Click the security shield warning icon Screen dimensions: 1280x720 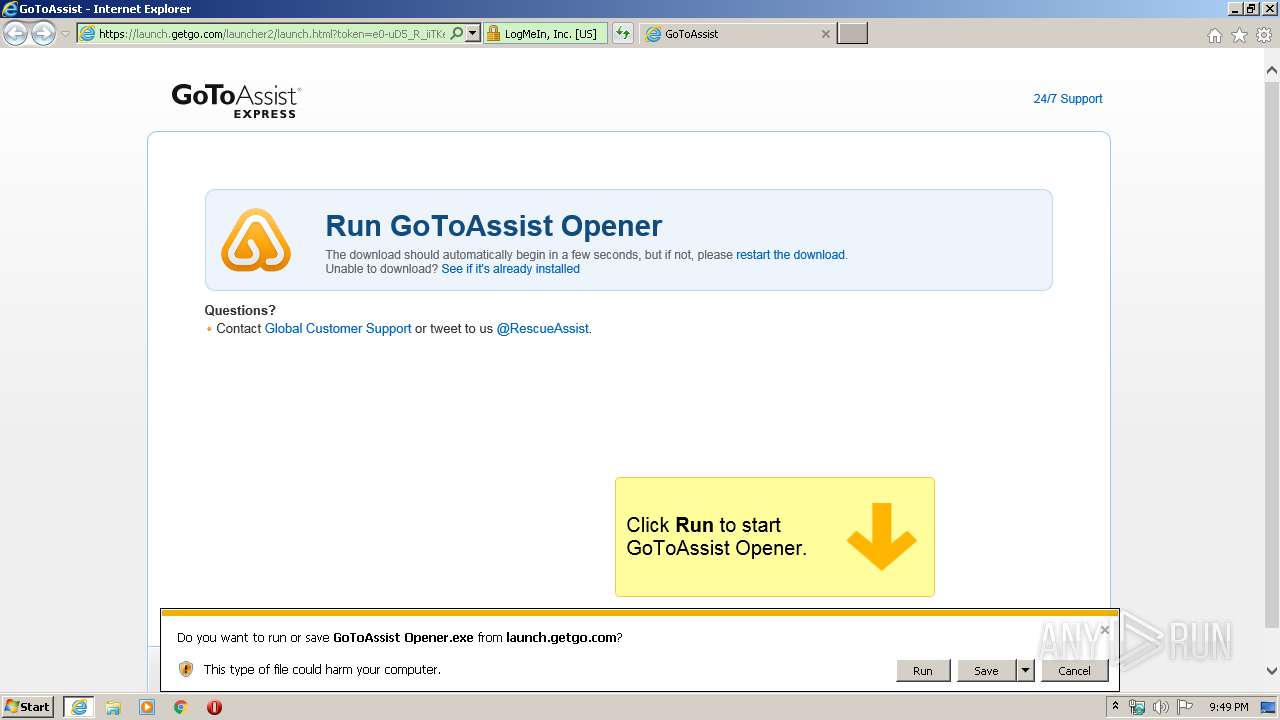(x=186, y=669)
